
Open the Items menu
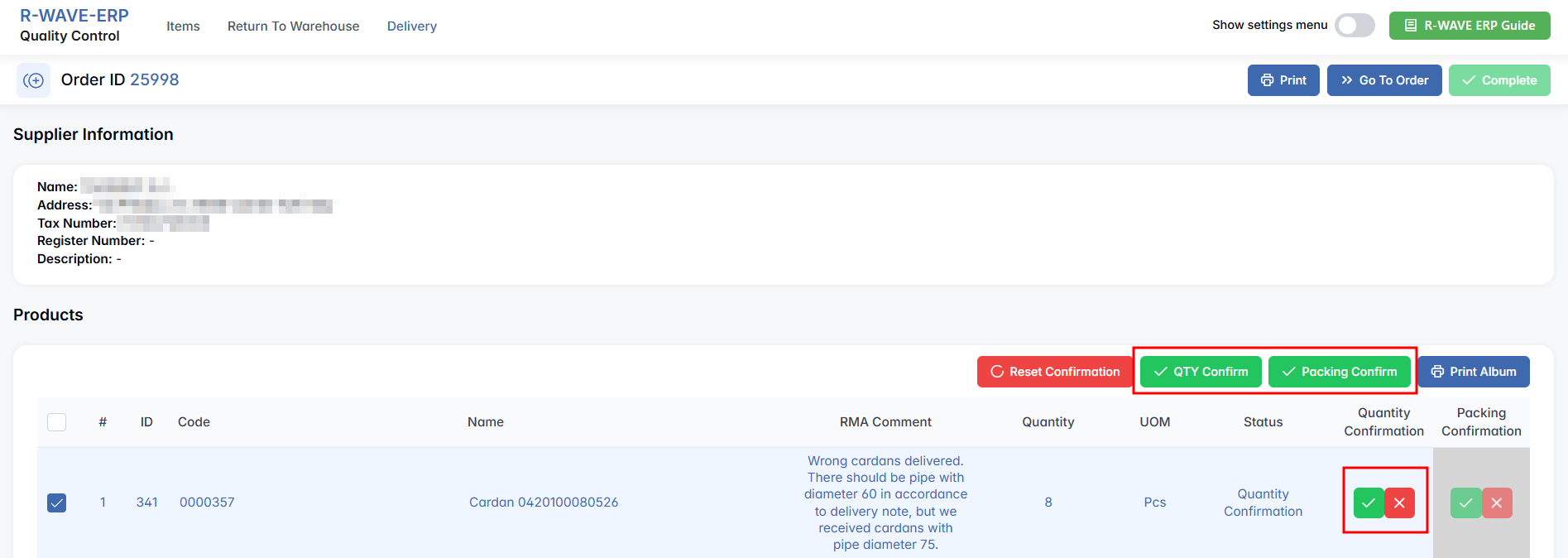pos(183,26)
